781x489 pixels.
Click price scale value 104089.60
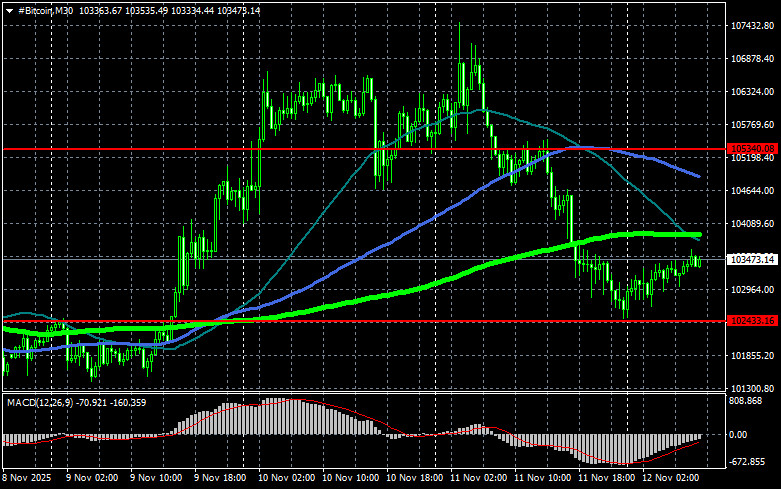point(752,224)
